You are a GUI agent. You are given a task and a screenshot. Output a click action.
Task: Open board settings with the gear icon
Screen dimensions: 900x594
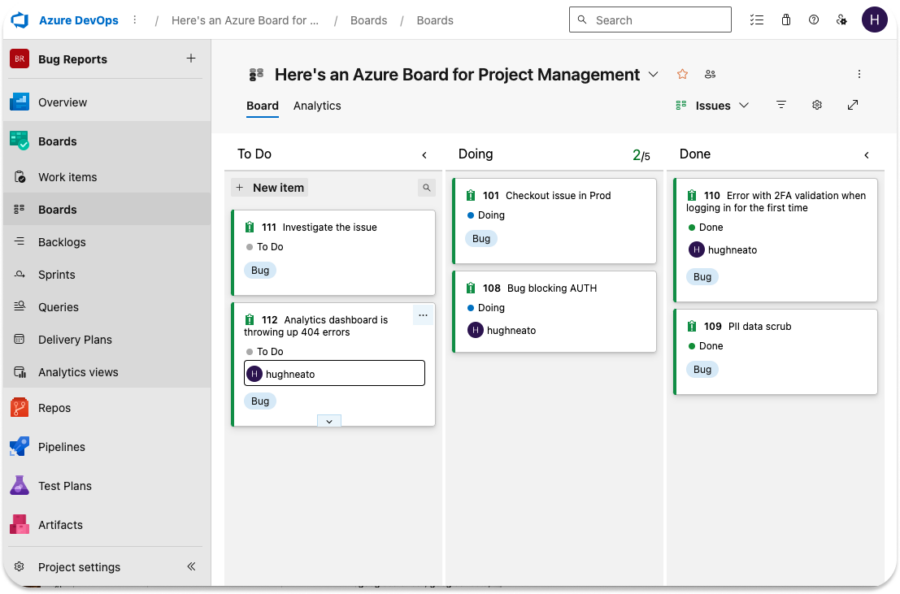coord(817,104)
